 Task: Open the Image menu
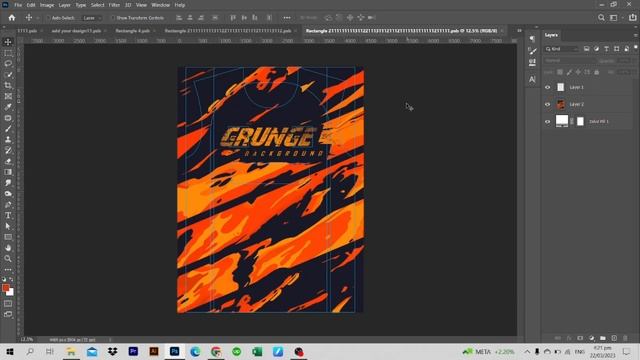[47, 5]
